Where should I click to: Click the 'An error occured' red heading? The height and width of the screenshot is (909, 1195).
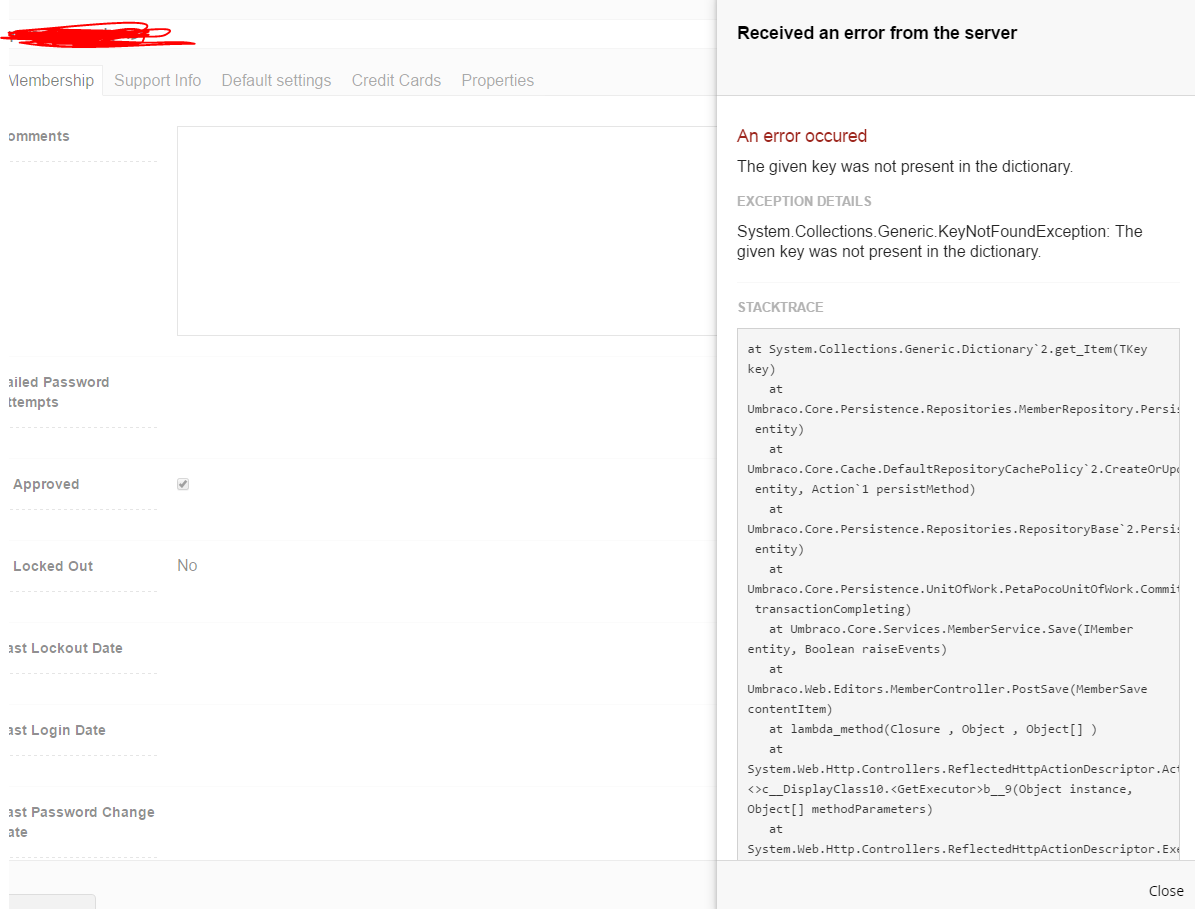[x=802, y=136]
